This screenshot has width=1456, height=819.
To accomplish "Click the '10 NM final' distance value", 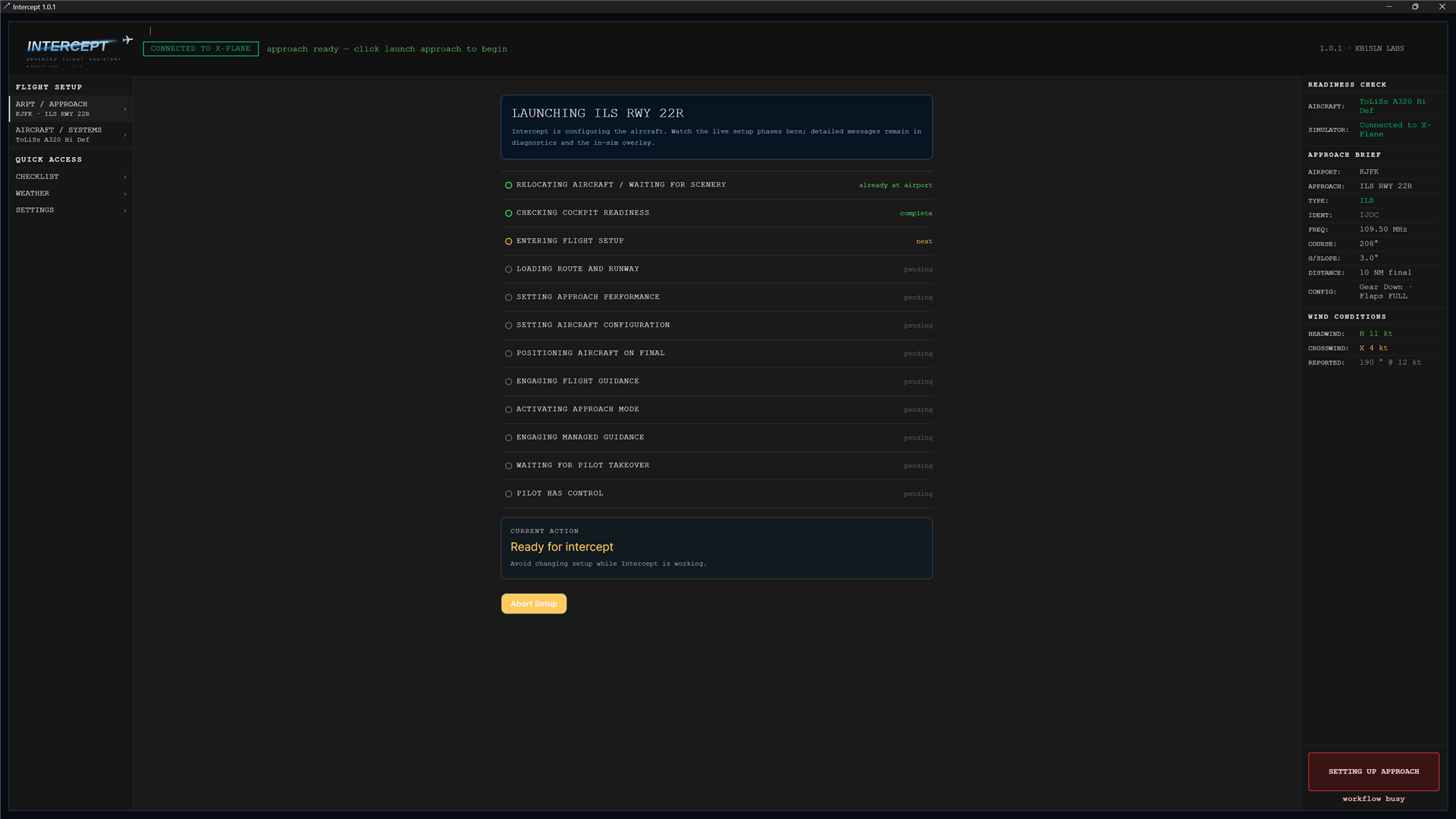I will tap(1385, 272).
